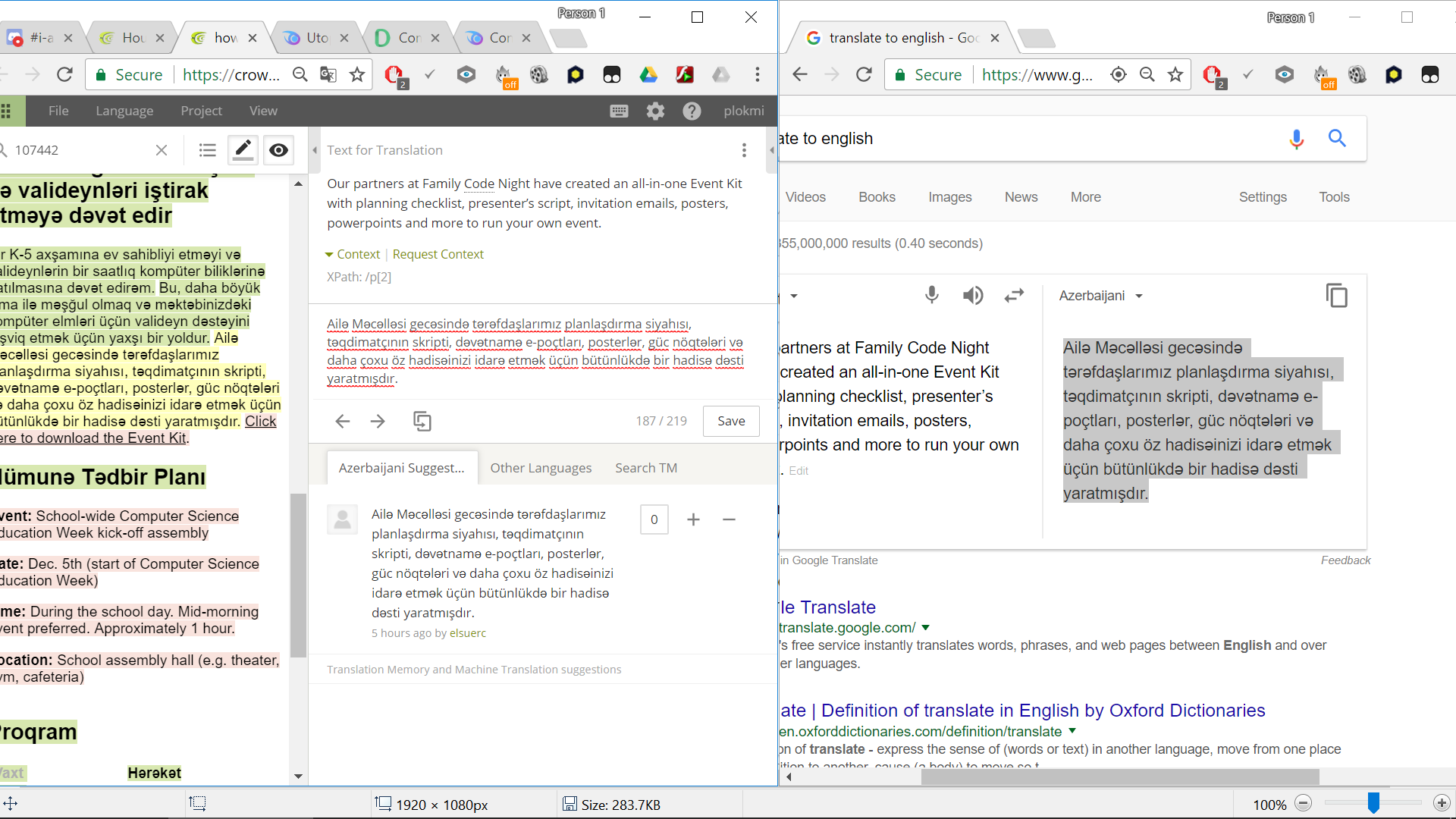This screenshot has width=1456, height=819.
Task: Click the string list view icon
Action: (x=207, y=150)
